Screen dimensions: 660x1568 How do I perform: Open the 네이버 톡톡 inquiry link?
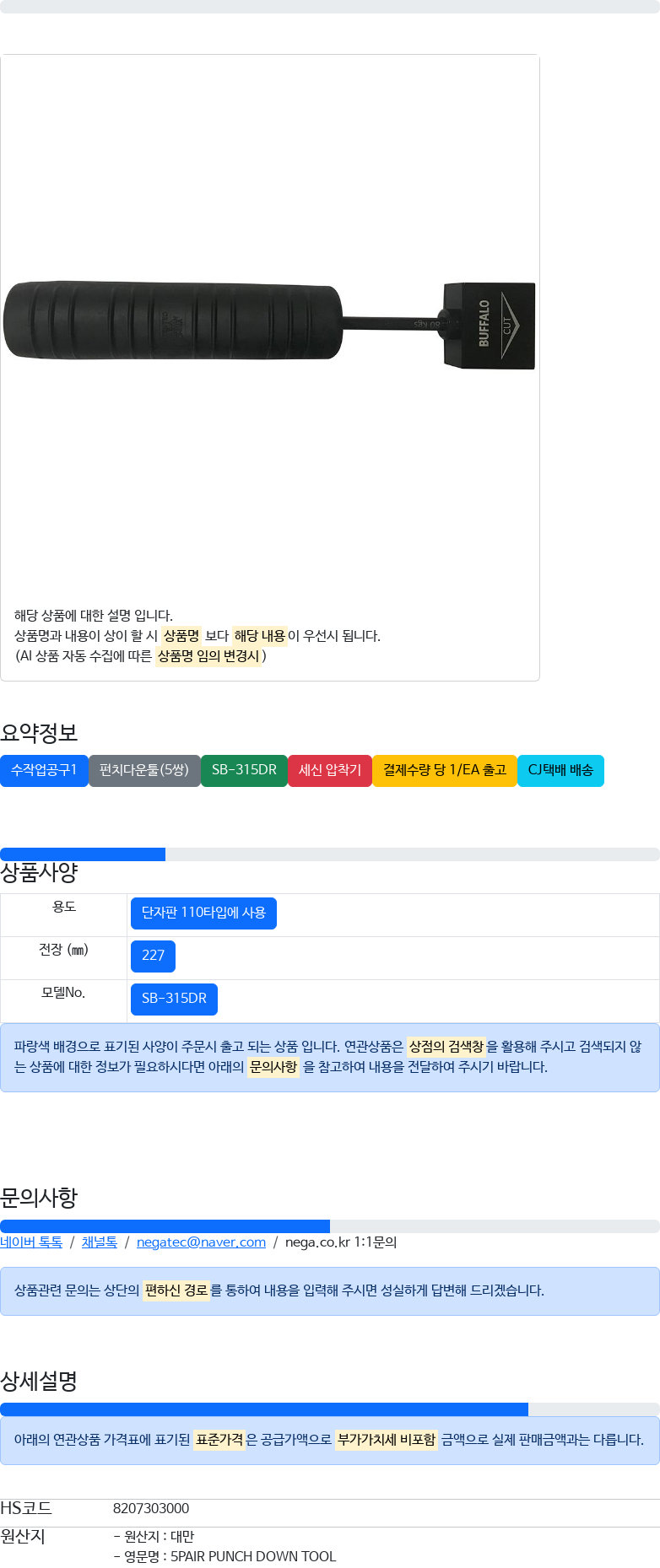31,1242
